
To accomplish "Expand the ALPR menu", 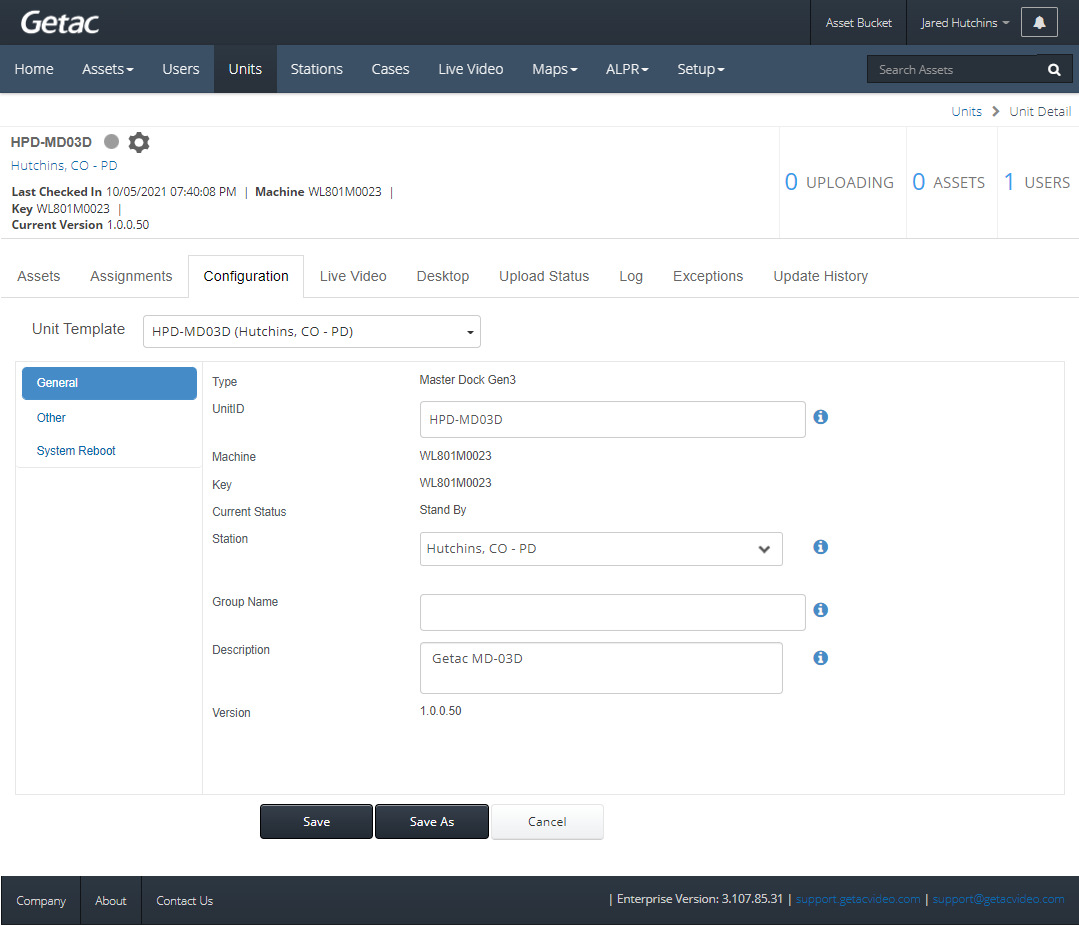I will [x=627, y=69].
